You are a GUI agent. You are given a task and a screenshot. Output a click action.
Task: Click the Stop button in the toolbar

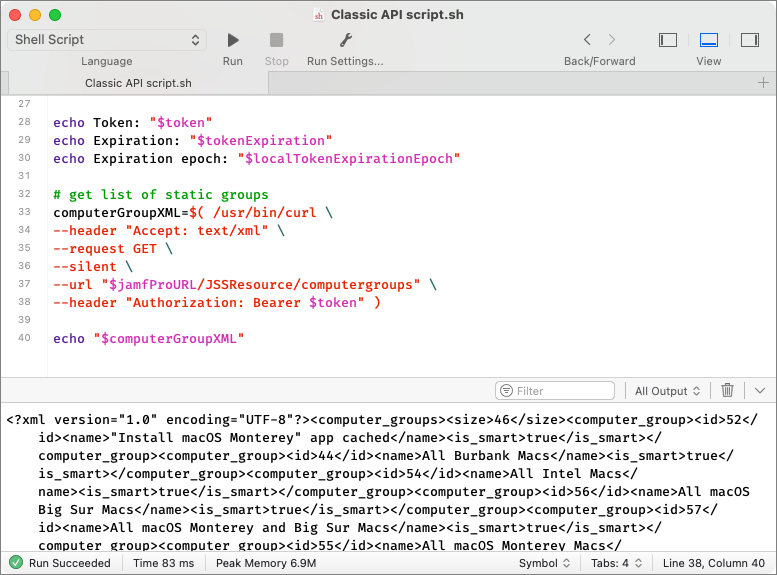tap(276, 40)
